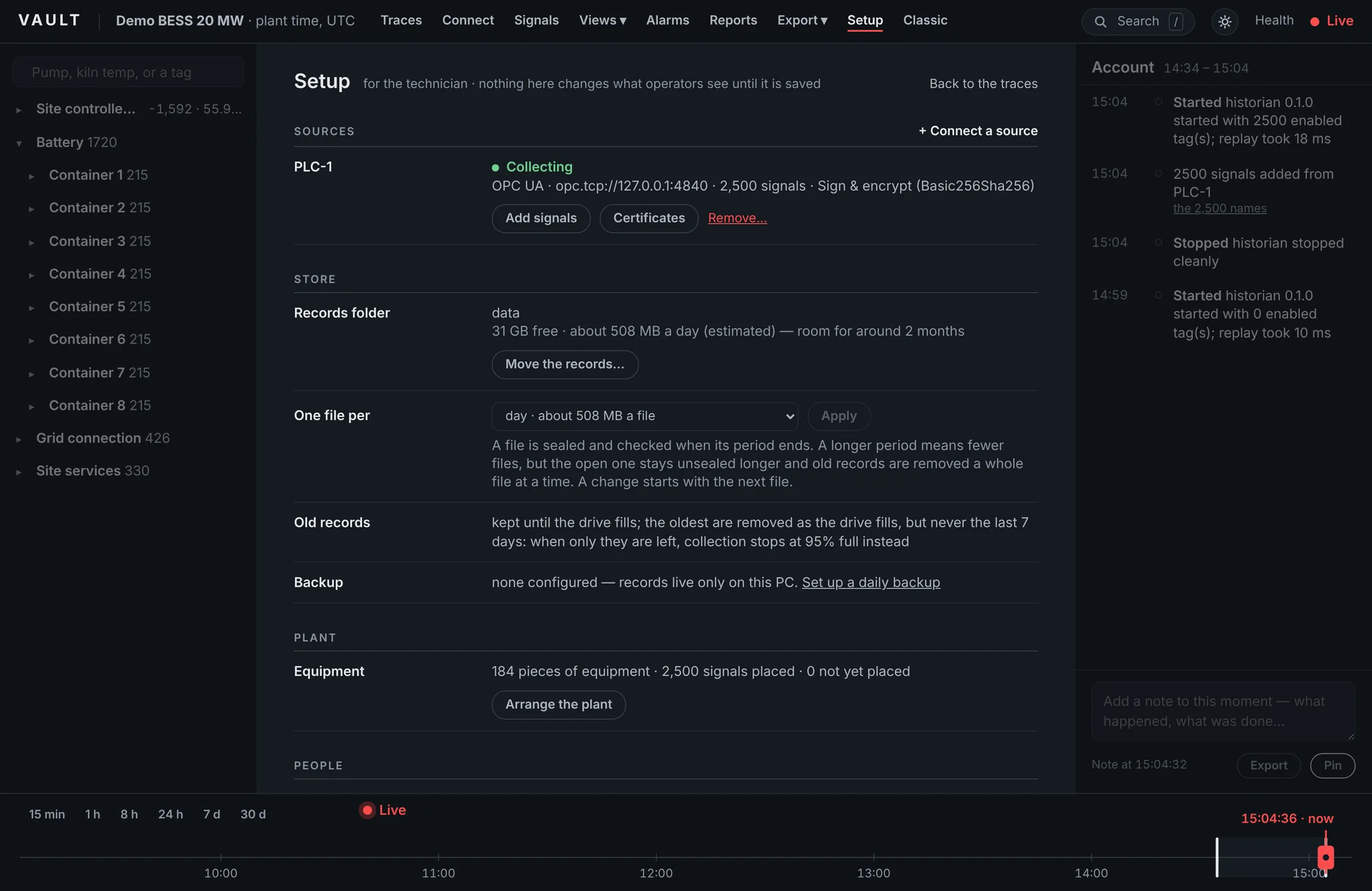Open the Views menu

[602, 21]
